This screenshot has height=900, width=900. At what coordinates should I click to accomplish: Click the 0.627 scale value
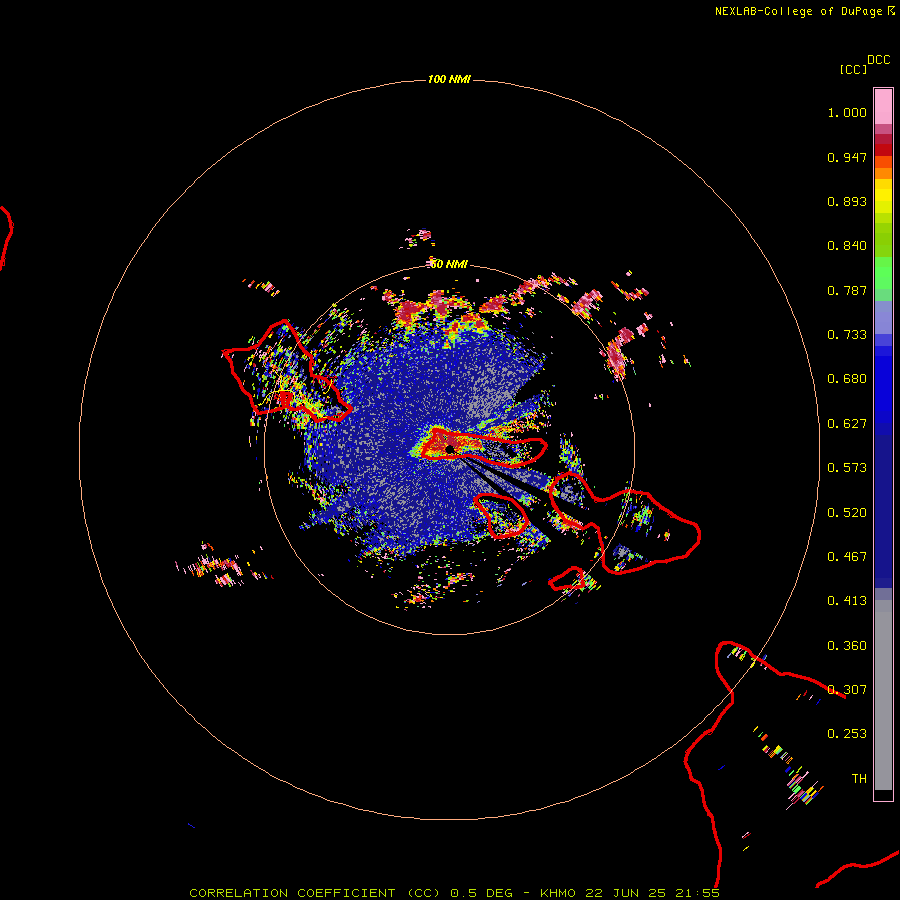tap(847, 424)
